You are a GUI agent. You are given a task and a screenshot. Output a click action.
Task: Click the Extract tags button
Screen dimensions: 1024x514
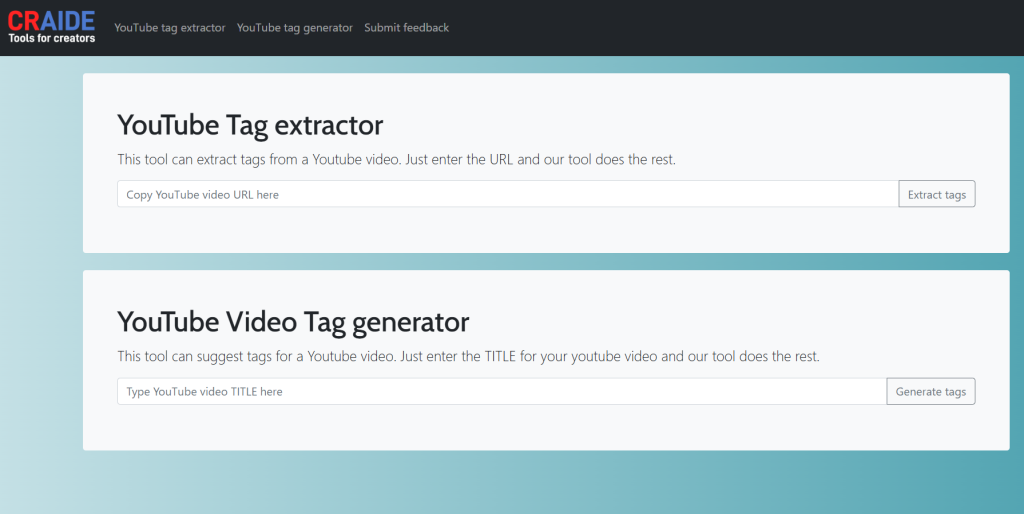pyautogui.click(x=936, y=194)
